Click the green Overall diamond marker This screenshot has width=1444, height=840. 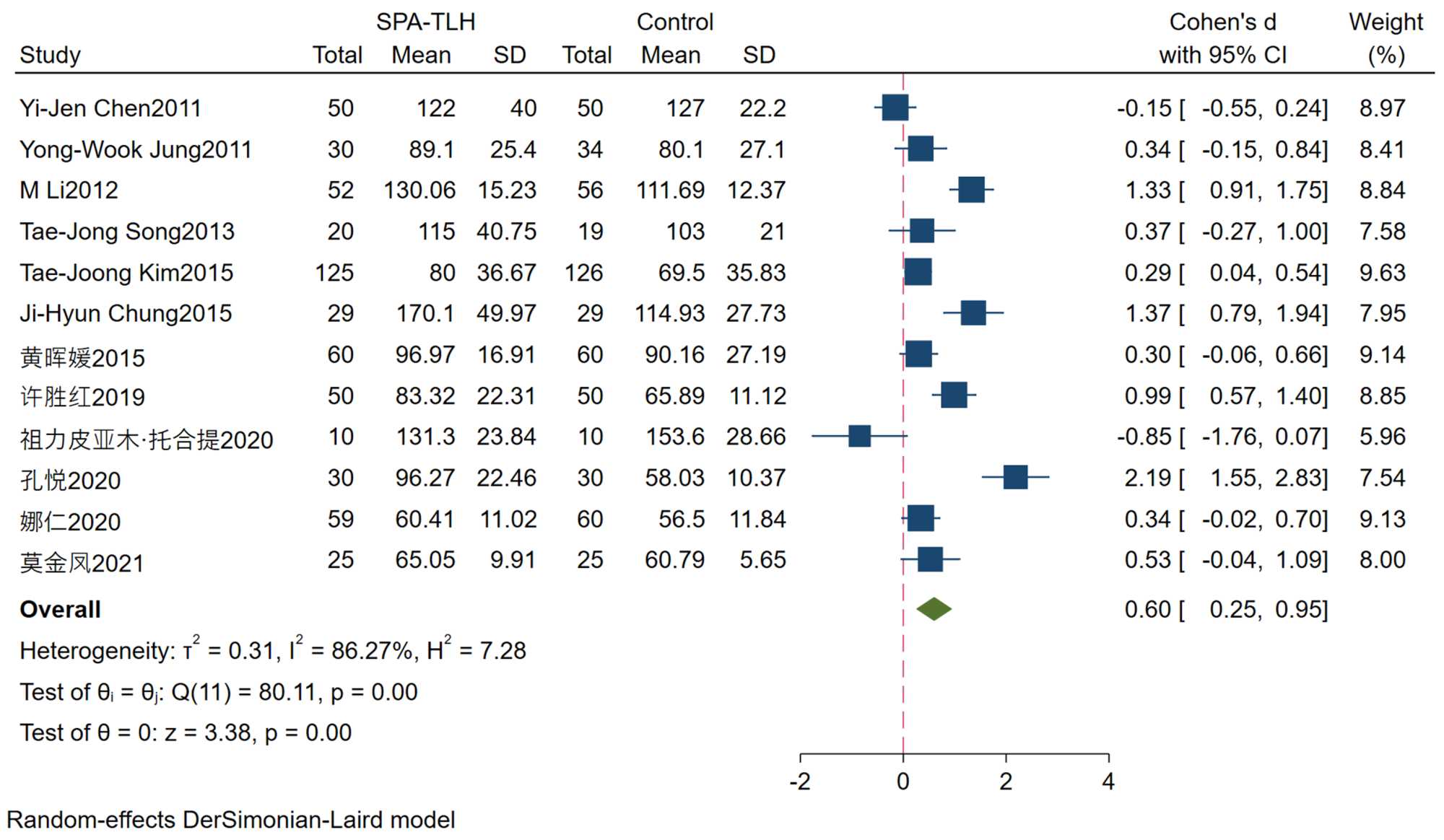(934, 609)
